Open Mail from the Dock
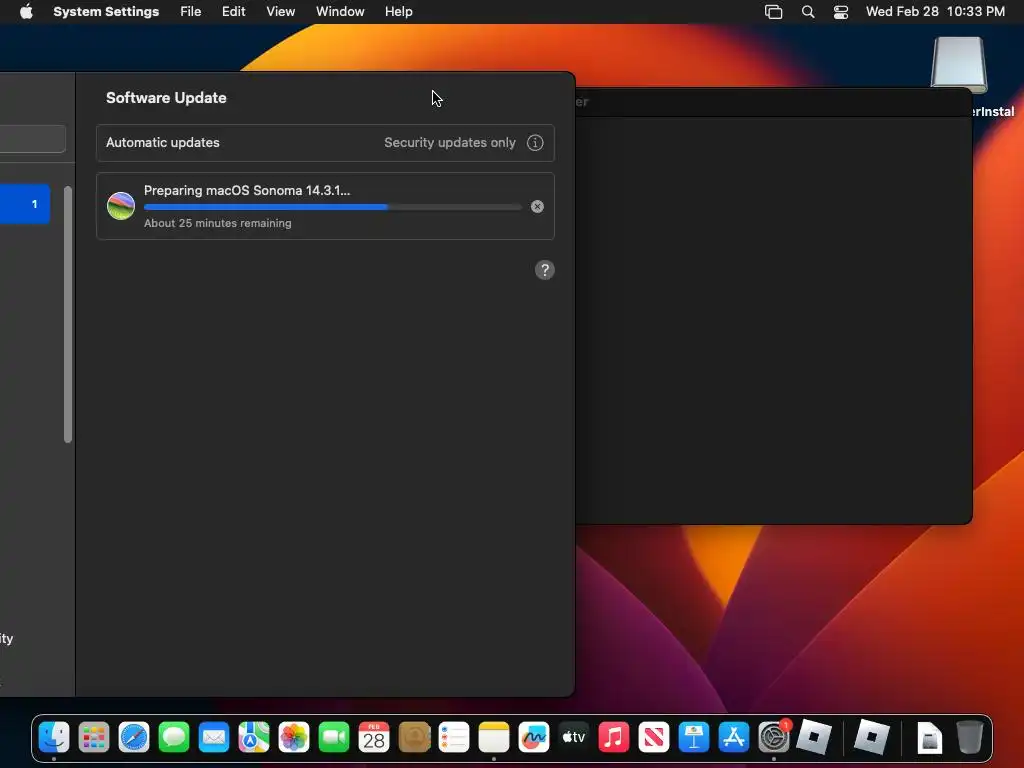This screenshot has height=768, width=1024. coord(214,738)
